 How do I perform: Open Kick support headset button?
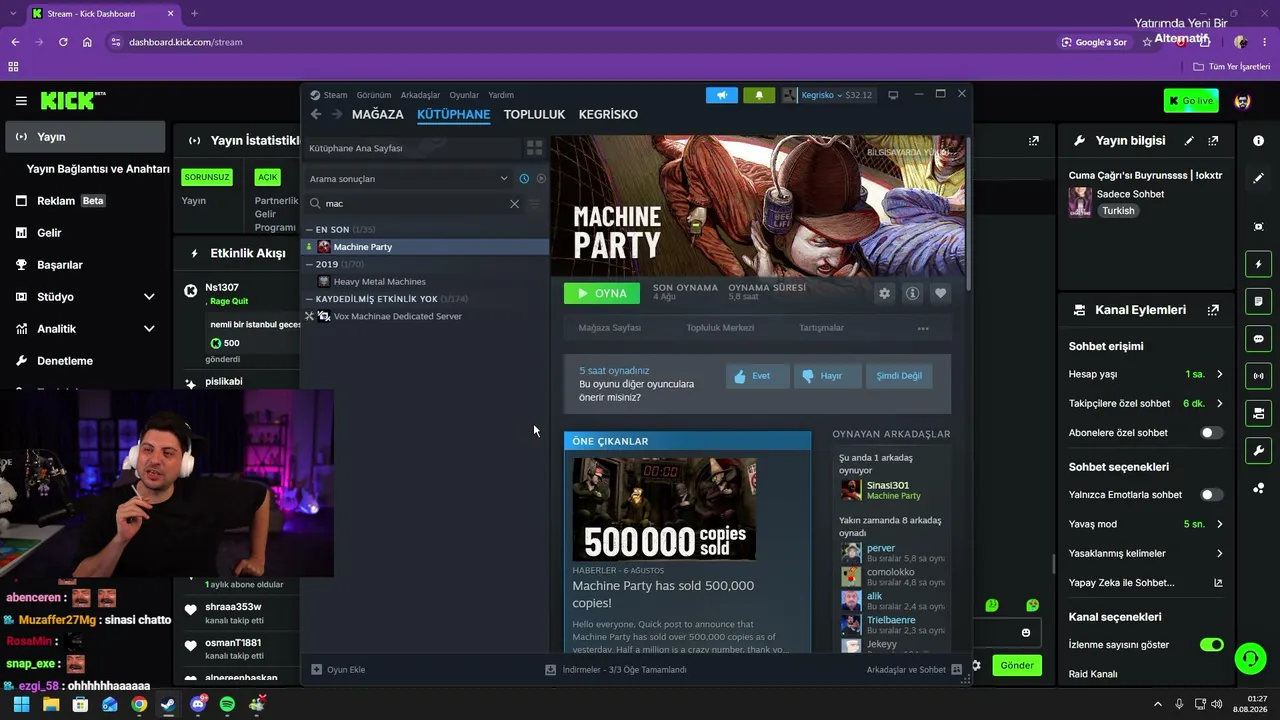(x=1250, y=658)
